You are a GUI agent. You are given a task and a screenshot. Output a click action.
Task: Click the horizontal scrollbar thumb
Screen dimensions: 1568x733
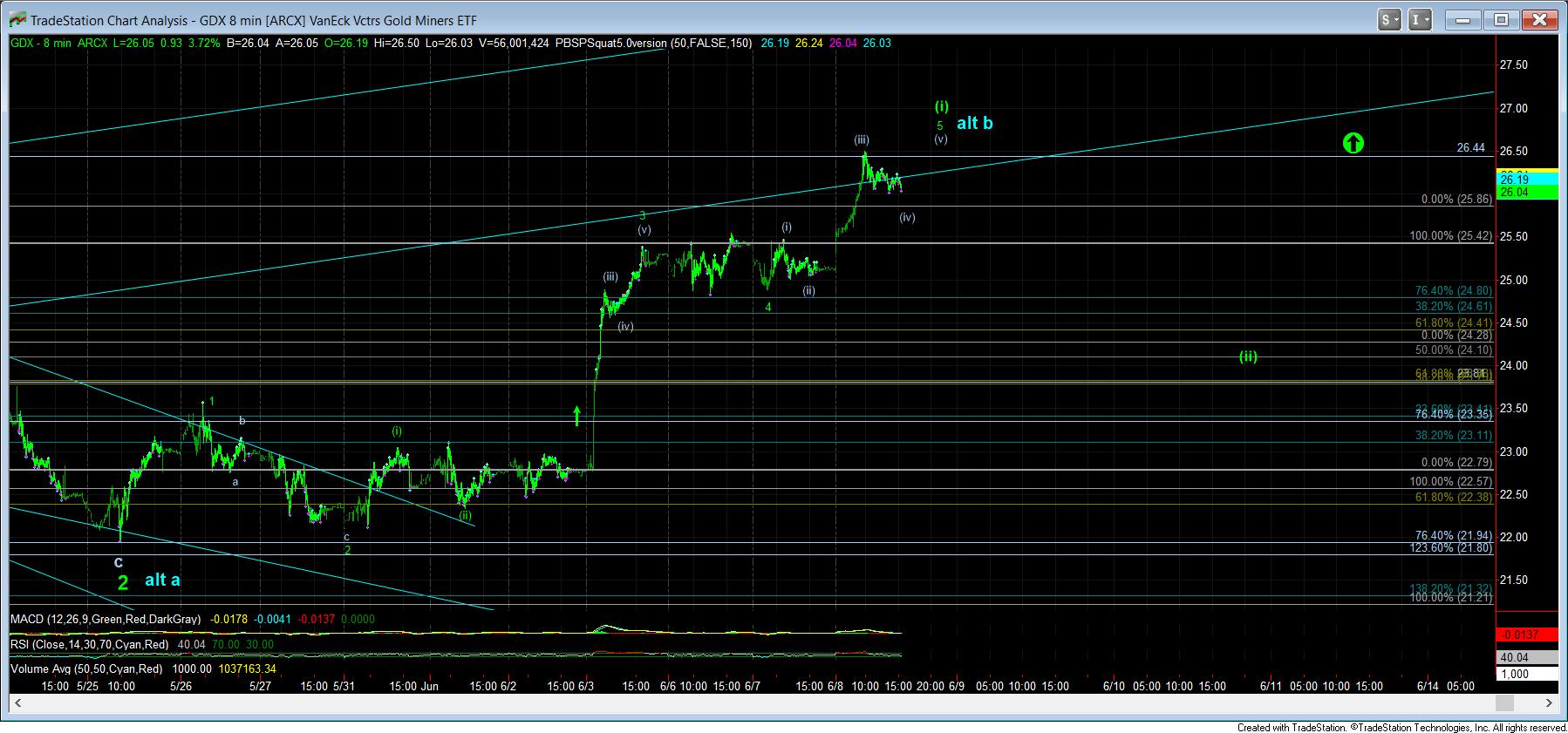coord(1503,702)
